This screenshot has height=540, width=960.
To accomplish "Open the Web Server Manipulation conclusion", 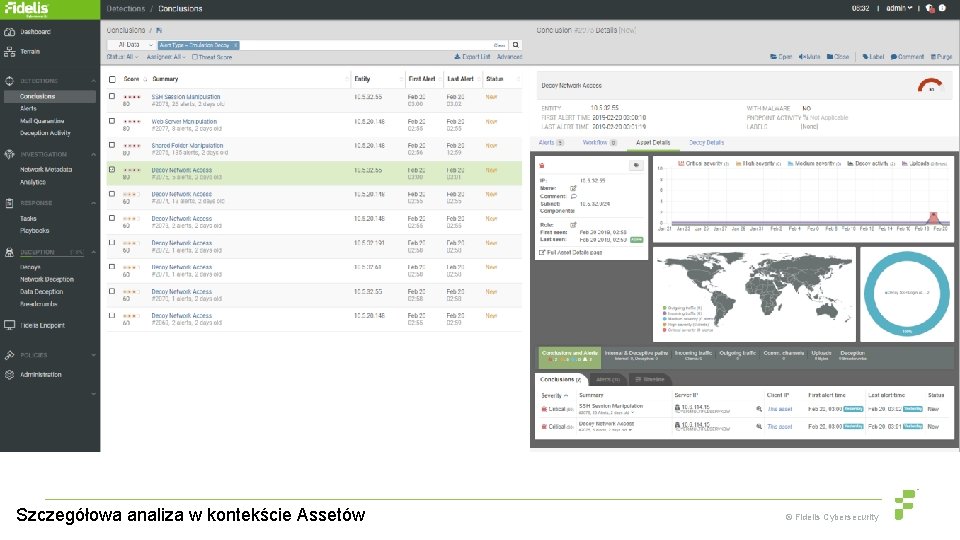I will (x=184, y=121).
